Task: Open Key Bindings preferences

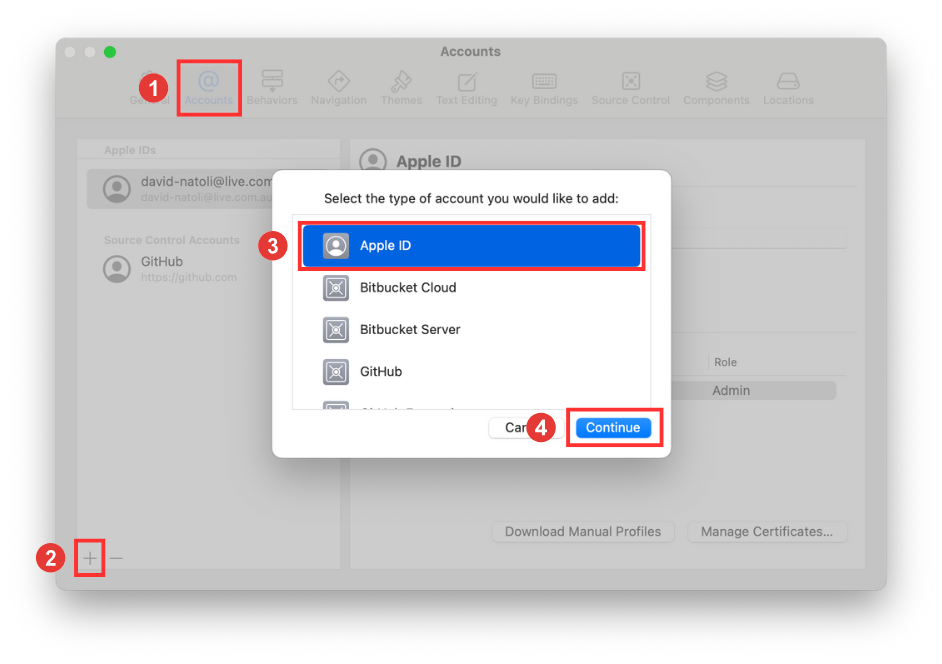Action: click(544, 87)
